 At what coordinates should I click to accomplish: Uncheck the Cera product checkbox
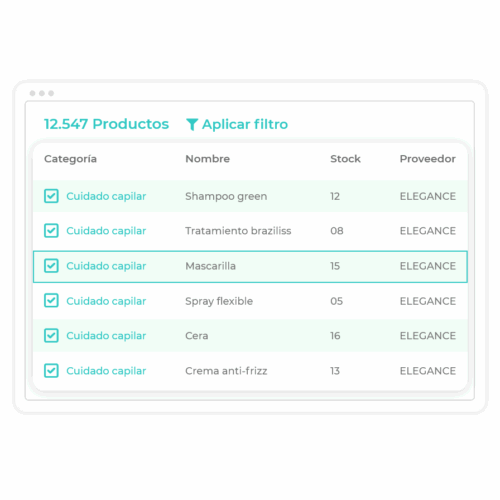51,336
